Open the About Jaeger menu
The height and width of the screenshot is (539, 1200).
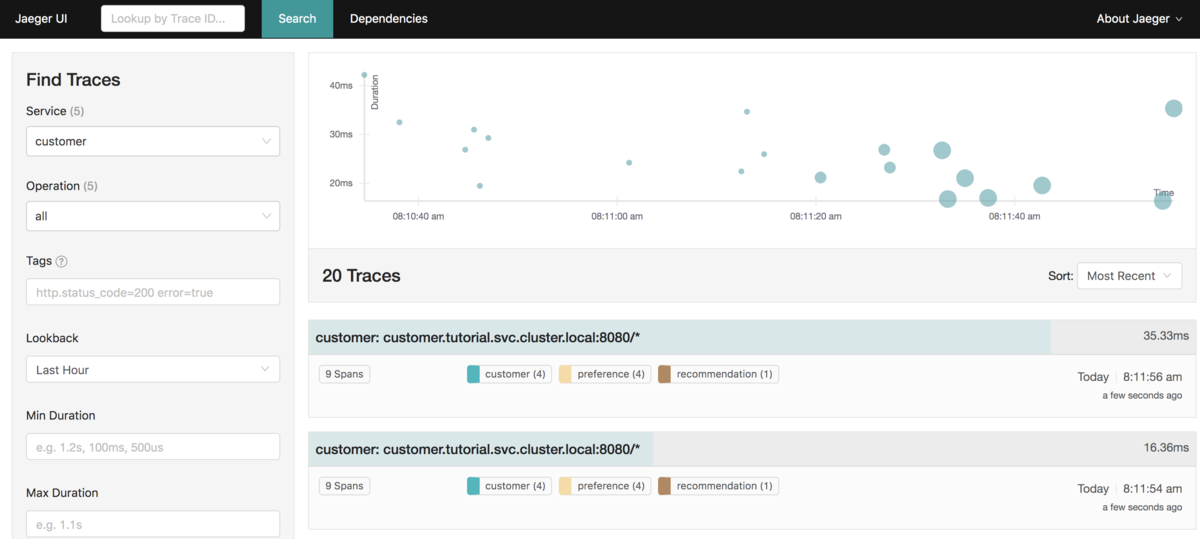(1140, 19)
